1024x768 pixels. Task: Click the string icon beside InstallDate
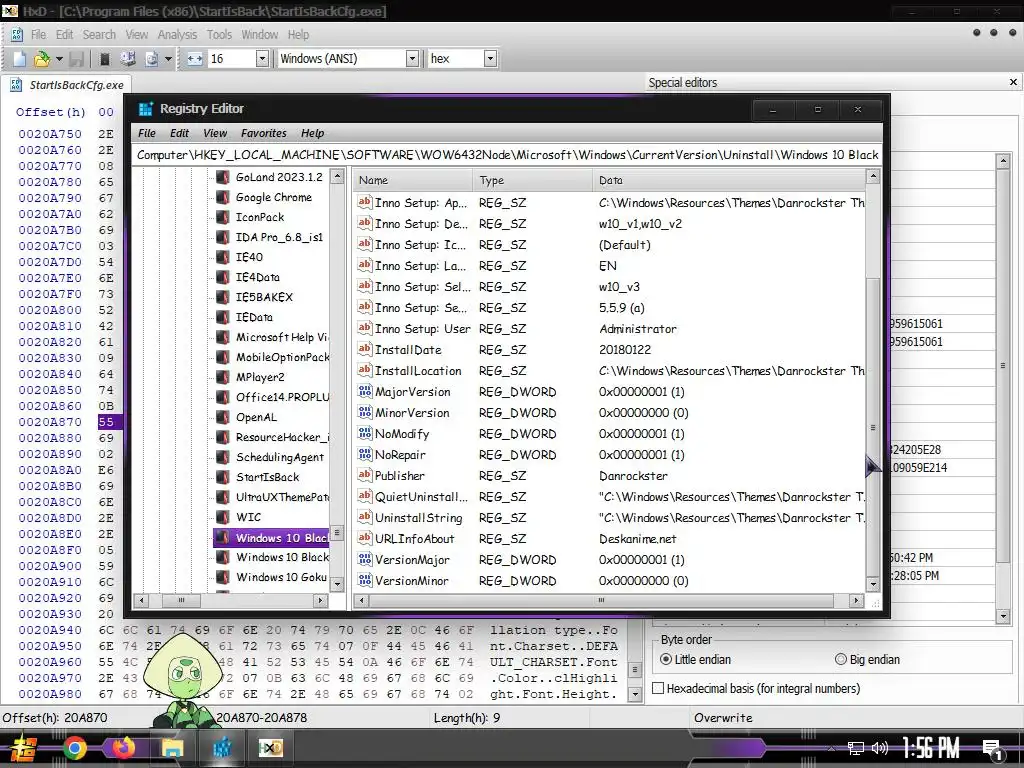tap(364, 349)
